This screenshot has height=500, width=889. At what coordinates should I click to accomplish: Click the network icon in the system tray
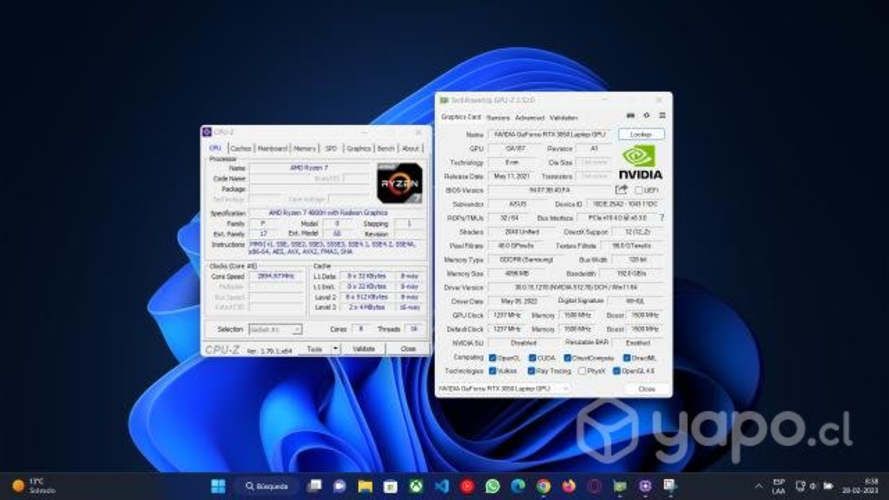pos(801,486)
